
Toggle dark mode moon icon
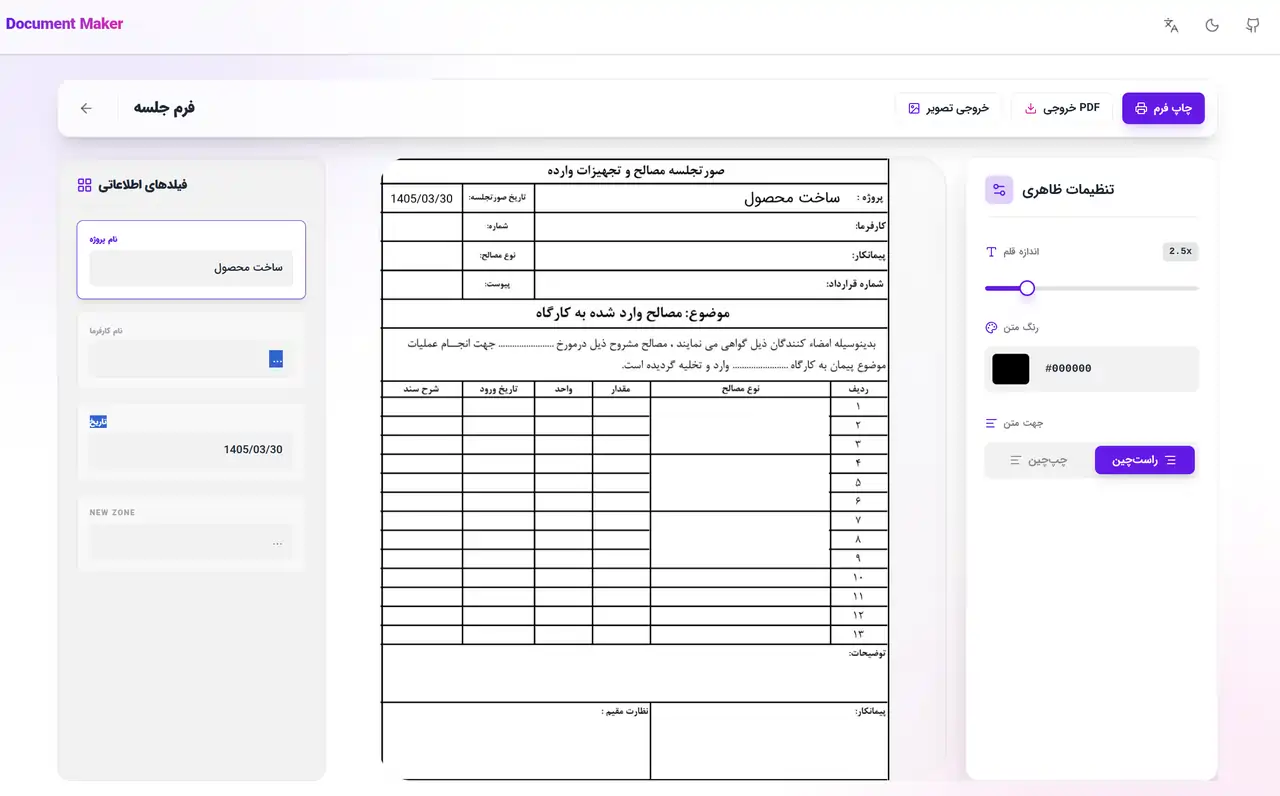(1212, 25)
